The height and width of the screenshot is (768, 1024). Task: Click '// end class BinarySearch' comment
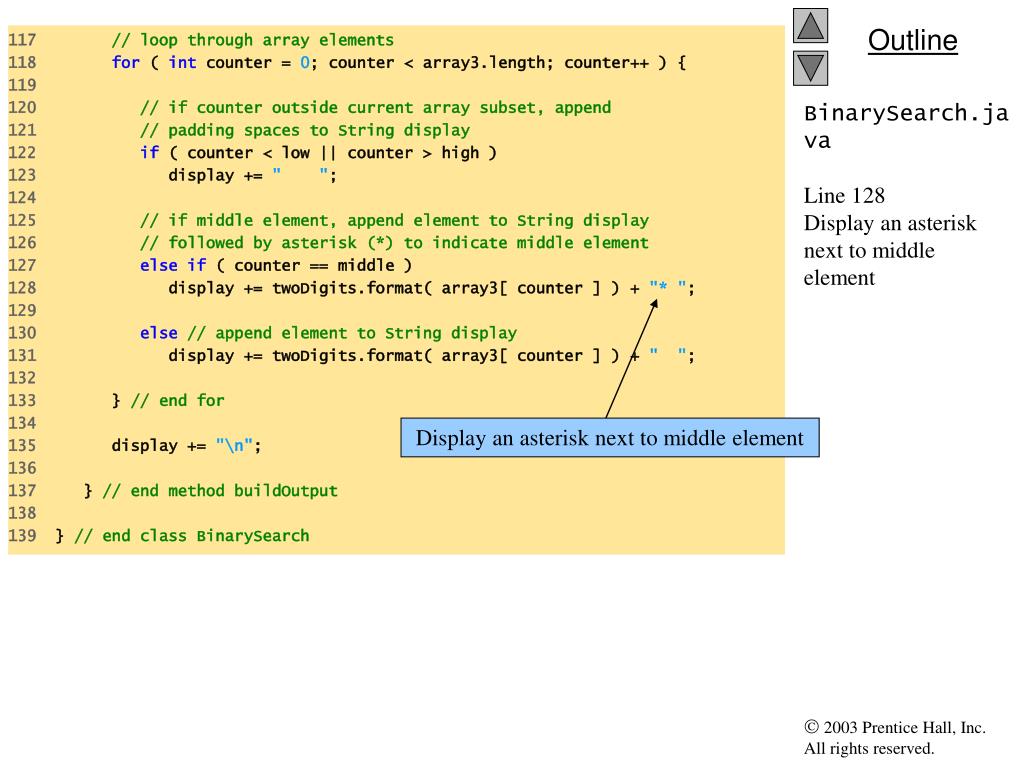click(192, 536)
